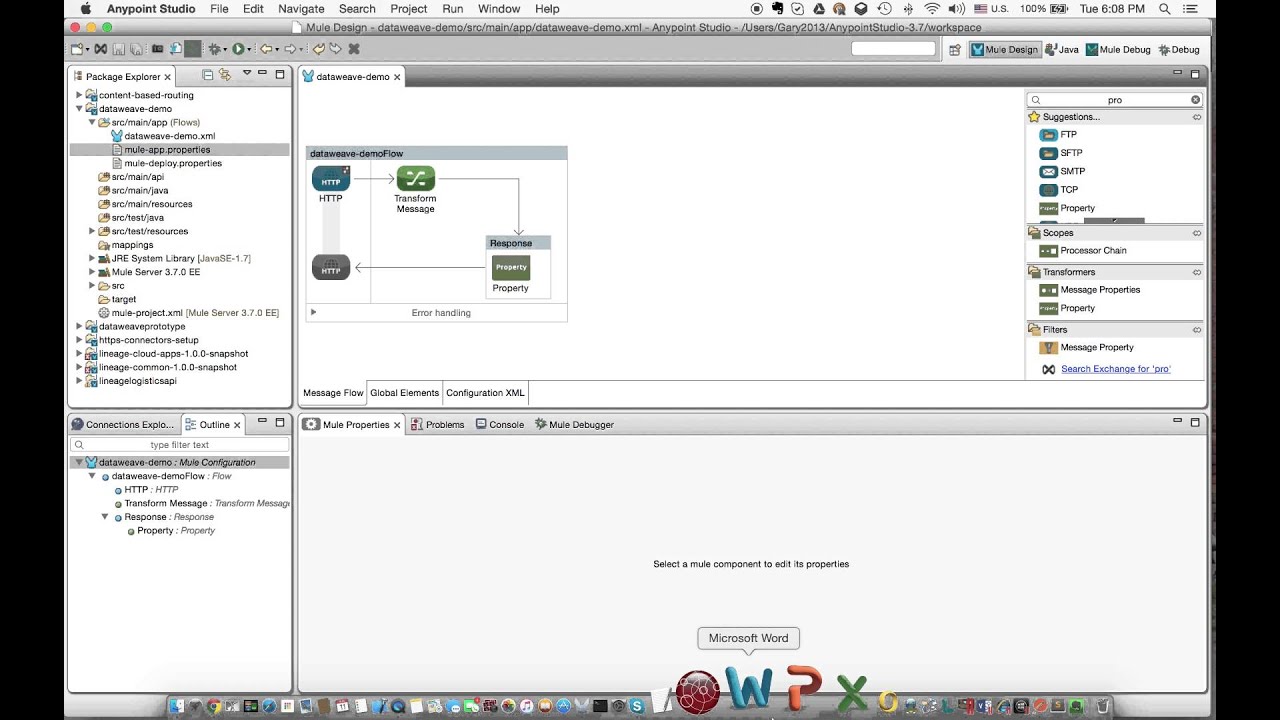
Task: Pick FTP from palette suggestions
Action: [x=1059, y=135]
